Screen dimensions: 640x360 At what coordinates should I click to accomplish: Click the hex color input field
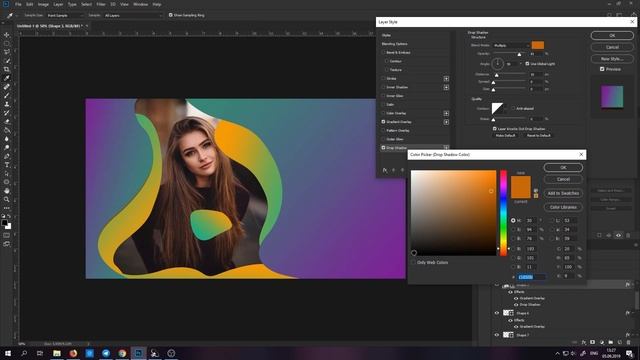pos(531,277)
